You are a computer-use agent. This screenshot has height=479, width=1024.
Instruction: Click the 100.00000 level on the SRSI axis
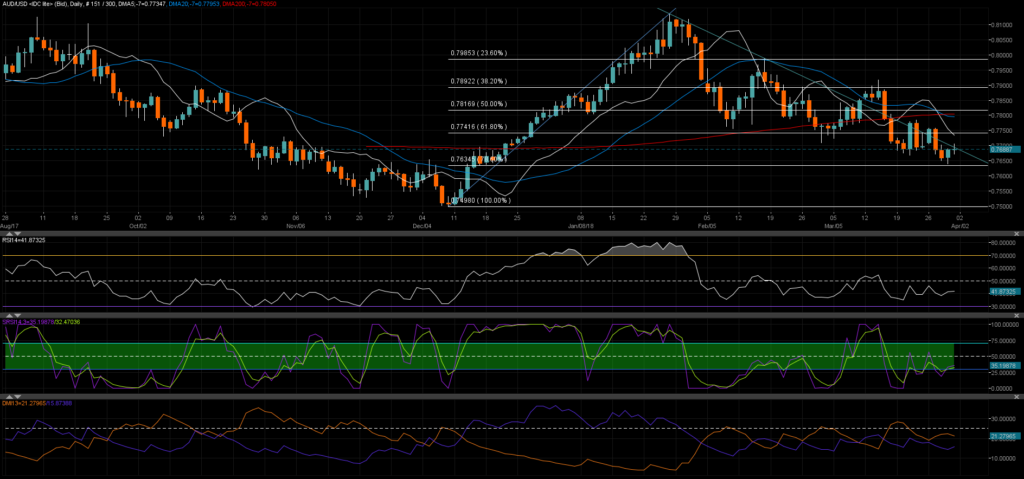click(1005, 324)
